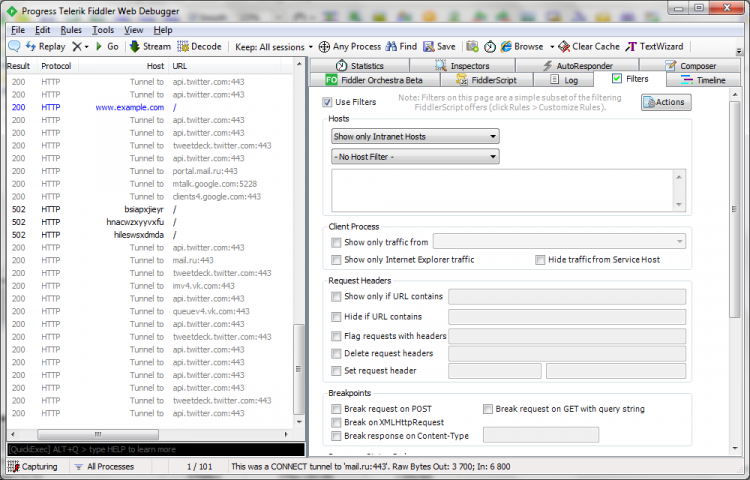The width and height of the screenshot is (750, 480).
Task: Check Set request header
Action: [336, 371]
